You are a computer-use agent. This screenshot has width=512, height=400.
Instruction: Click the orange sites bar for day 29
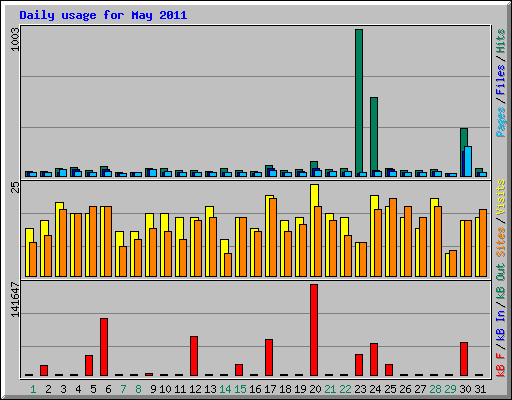pyautogui.click(x=453, y=263)
